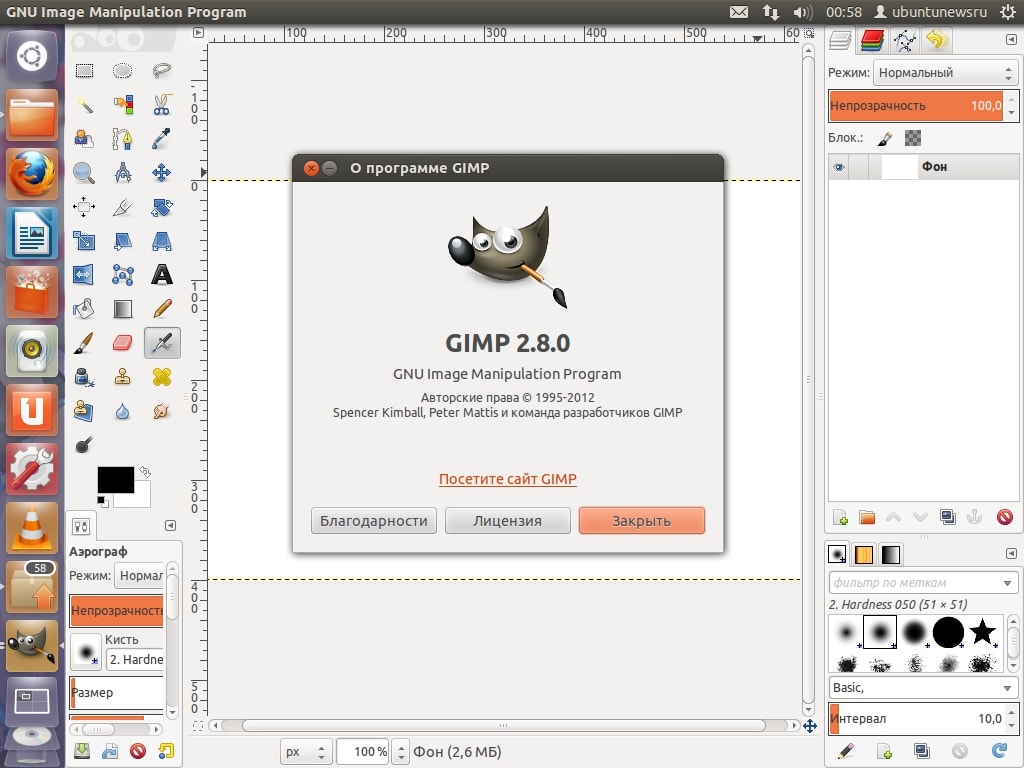1024x768 pixels.
Task: Select the Color Picker eyedropper tool
Action: [x=161, y=138]
